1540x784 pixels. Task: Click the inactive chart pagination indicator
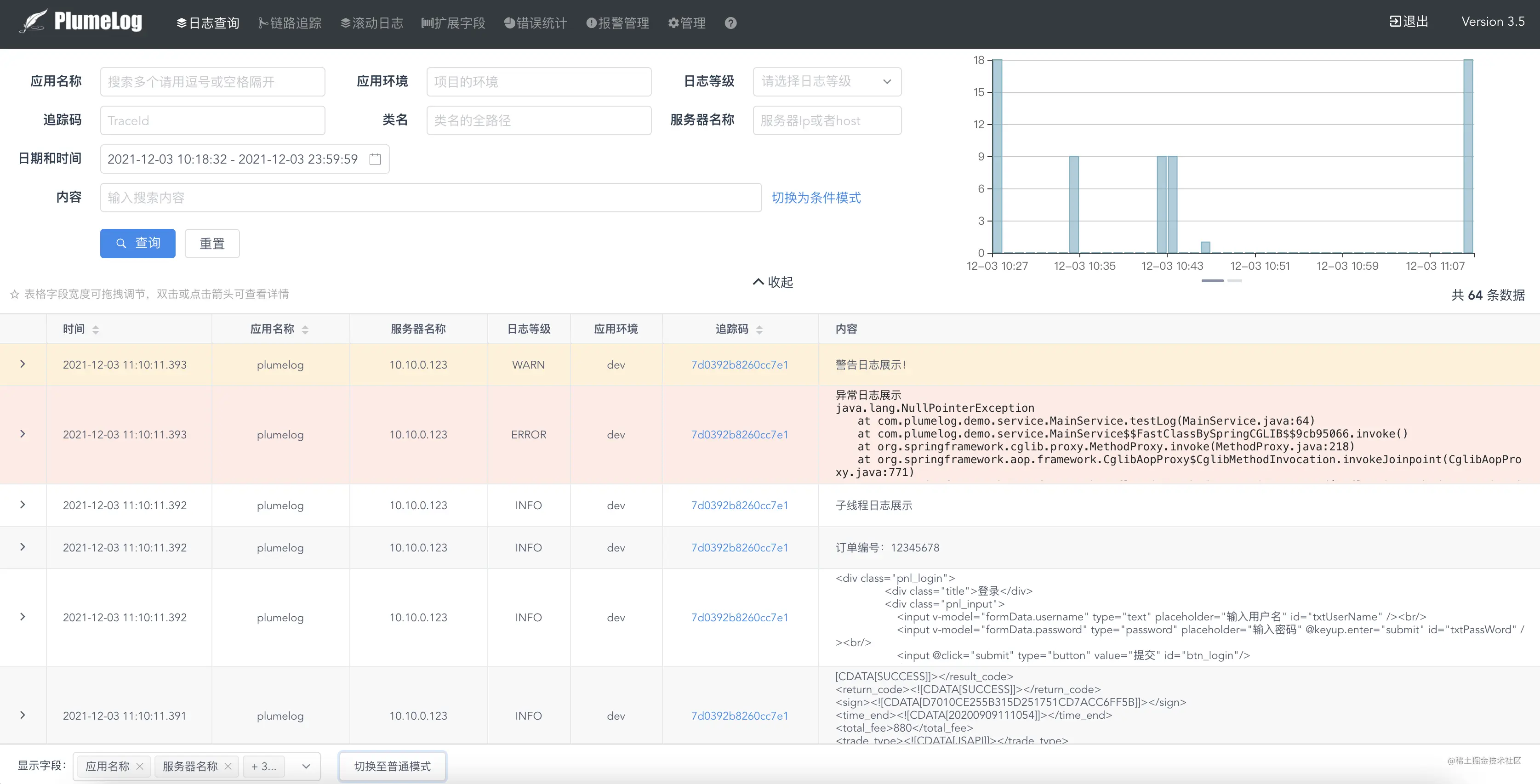tap(1234, 280)
